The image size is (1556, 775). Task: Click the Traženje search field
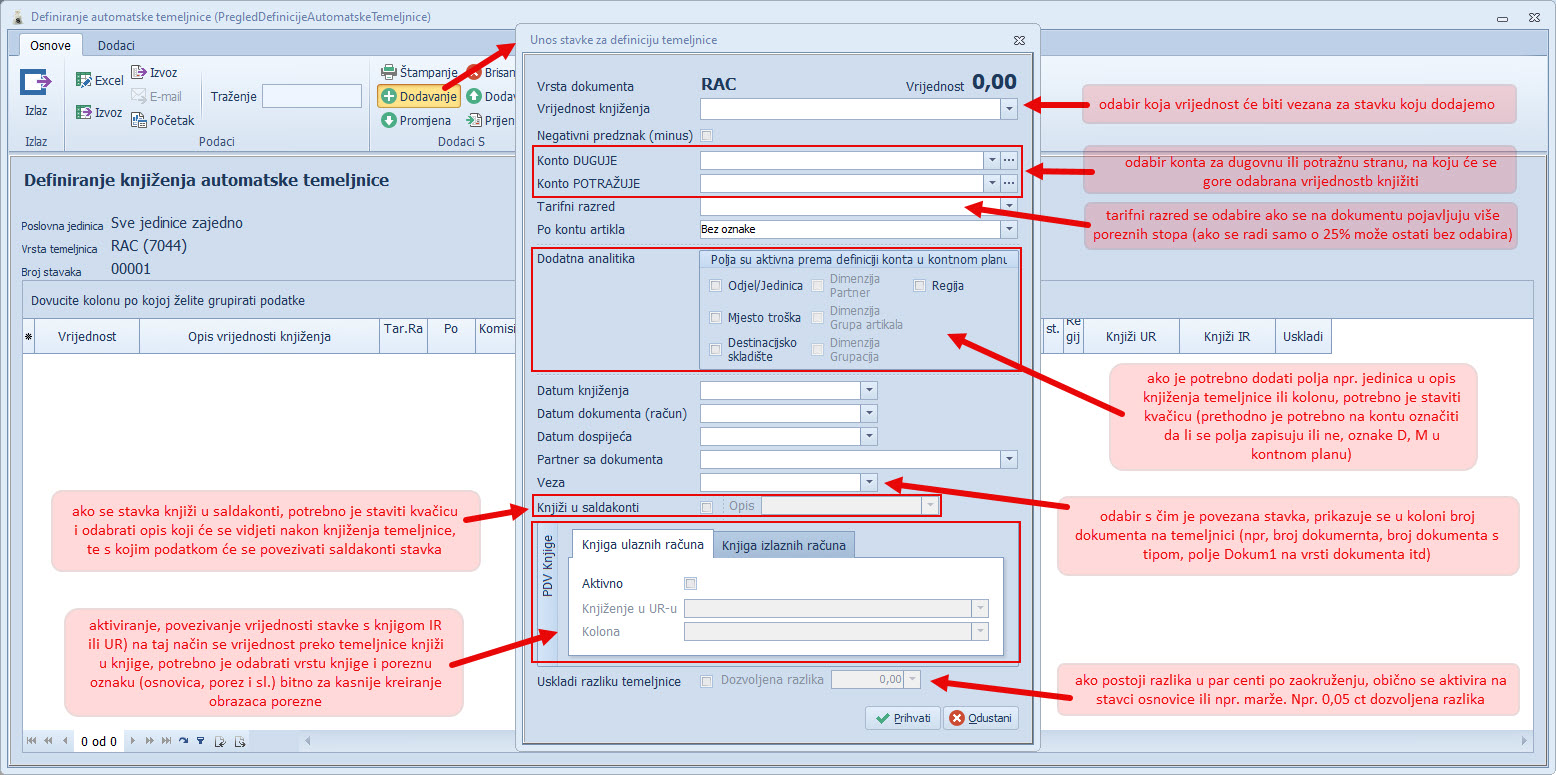tap(311, 96)
